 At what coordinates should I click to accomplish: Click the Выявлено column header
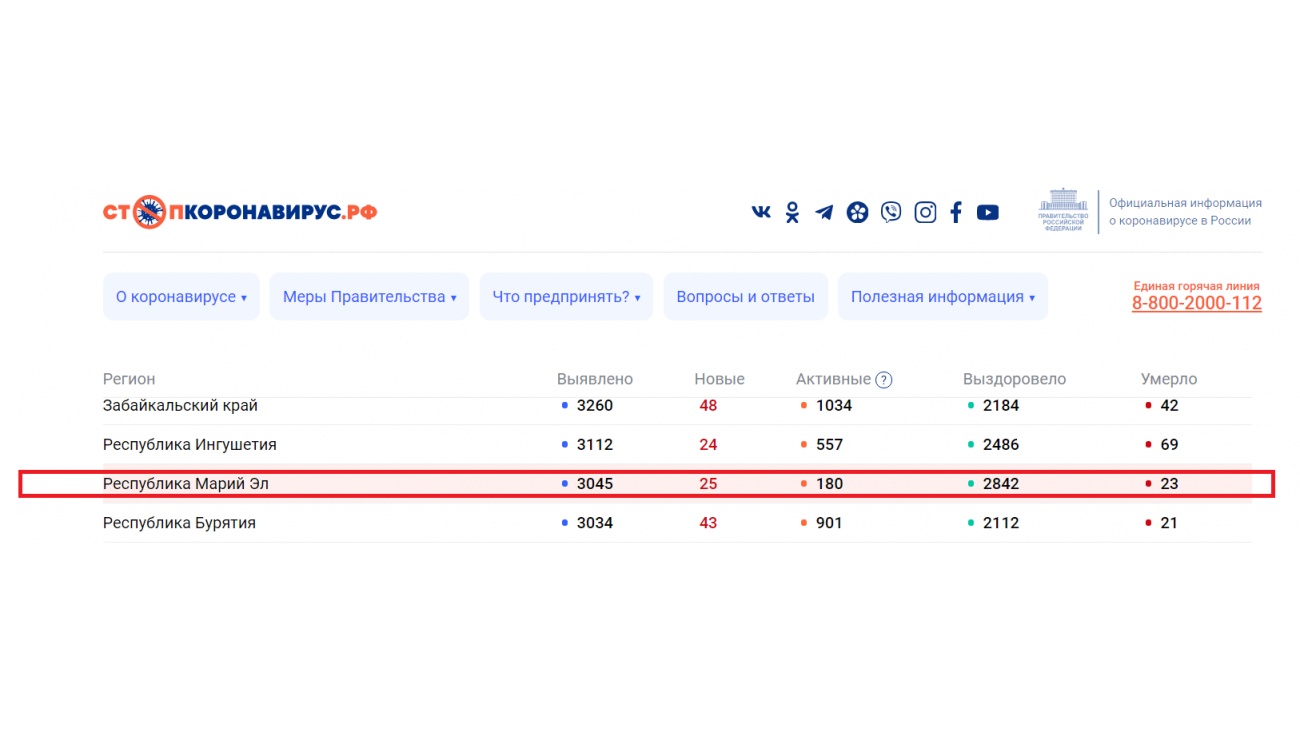click(595, 380)
